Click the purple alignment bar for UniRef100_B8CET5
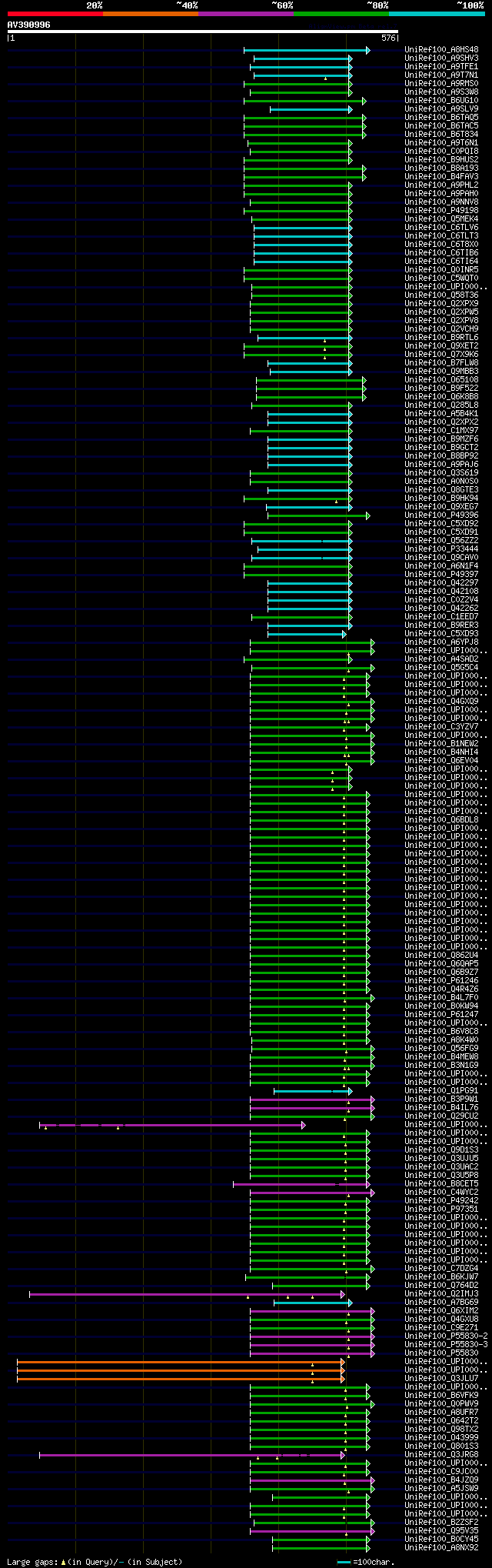 click(301, 1184)
